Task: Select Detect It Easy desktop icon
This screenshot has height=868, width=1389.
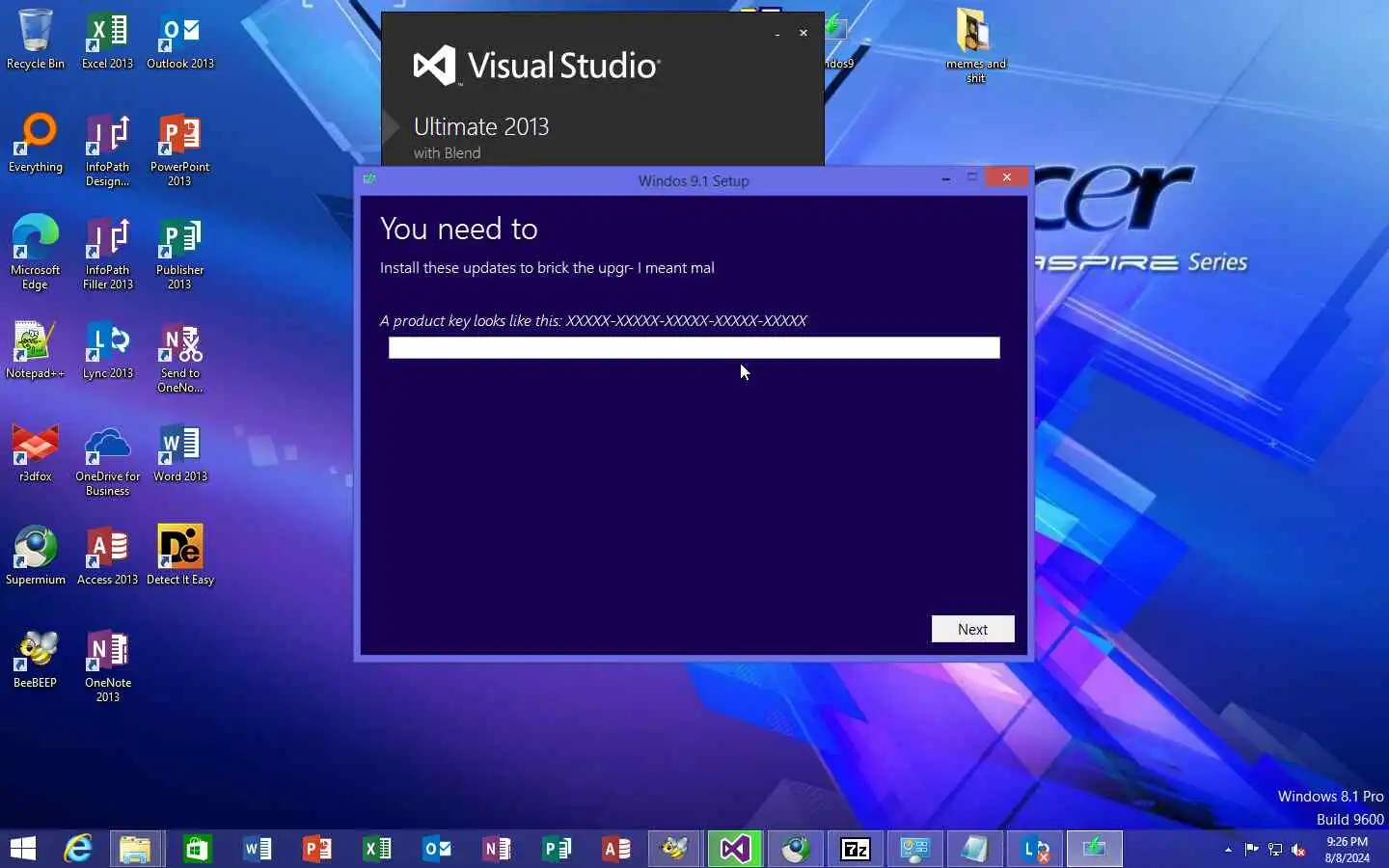Action: [x=179, y=556]
